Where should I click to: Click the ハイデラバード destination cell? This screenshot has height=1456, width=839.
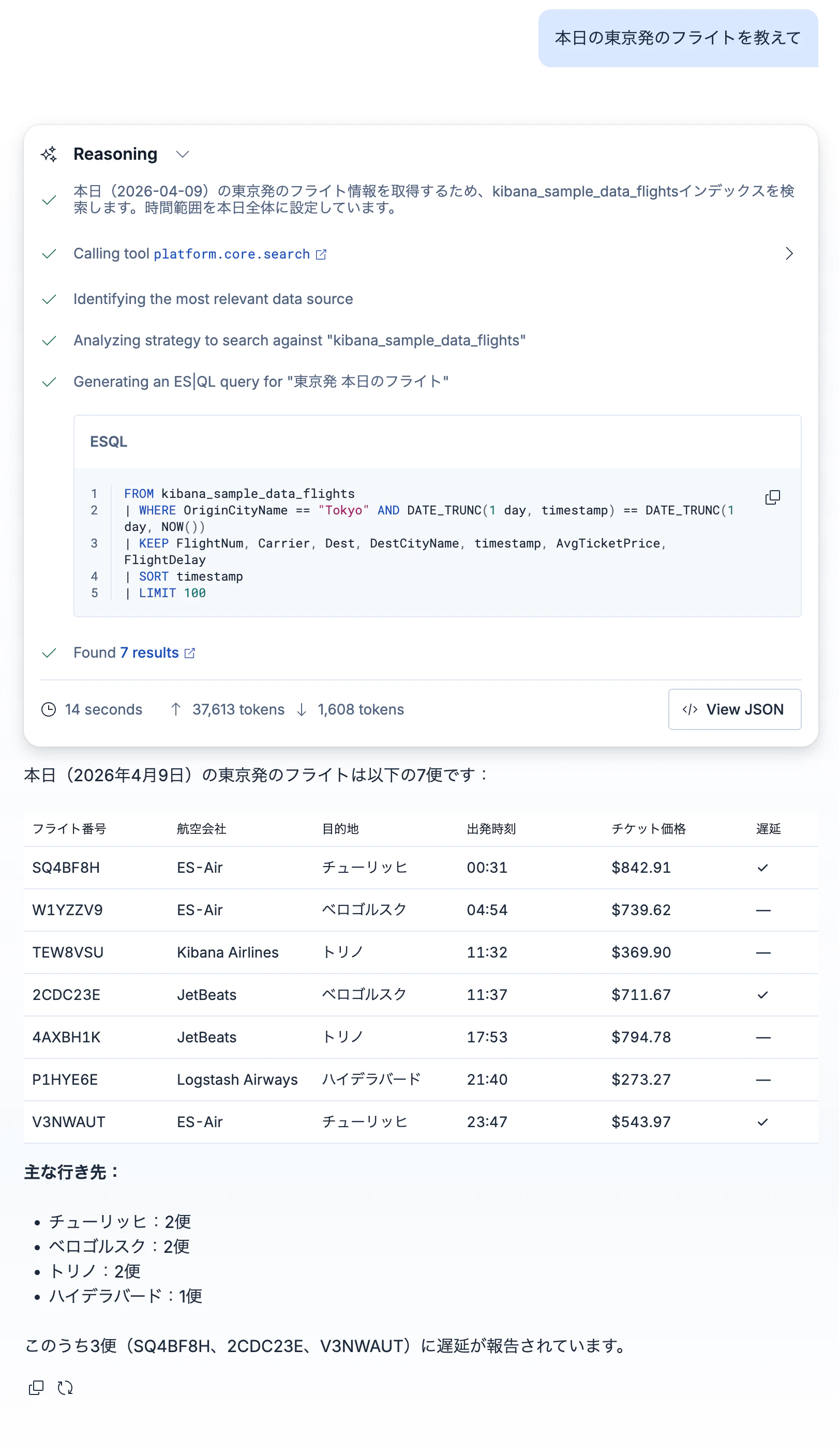click(x=372, y=1080)
